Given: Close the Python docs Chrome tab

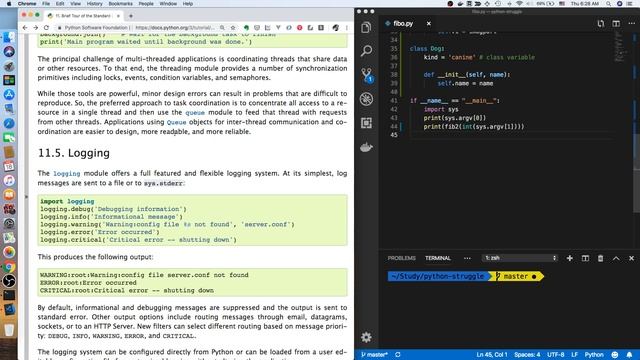Looking at the screenshot, I should click(118, 16).
